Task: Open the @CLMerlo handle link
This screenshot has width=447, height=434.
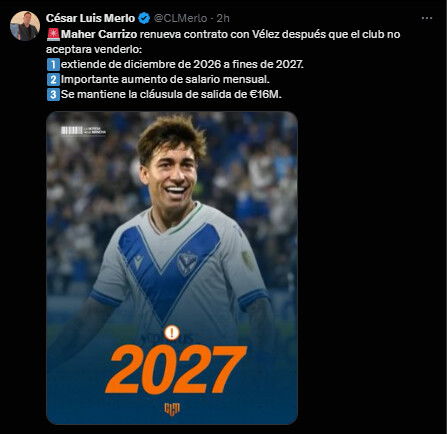Action: 180,18
